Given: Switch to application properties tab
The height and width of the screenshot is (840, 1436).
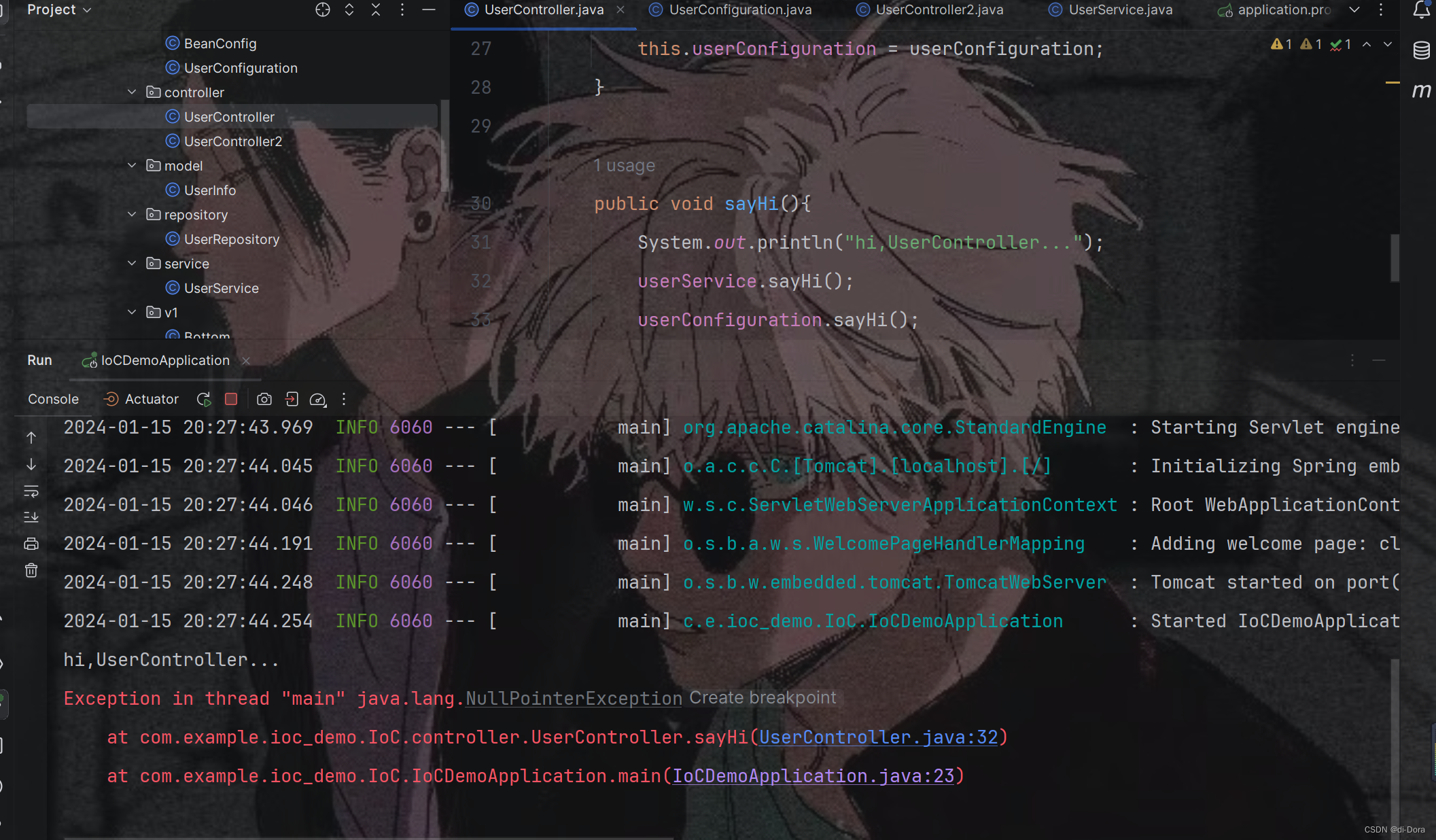Looking at the screenshot, I should (1274, 10).
